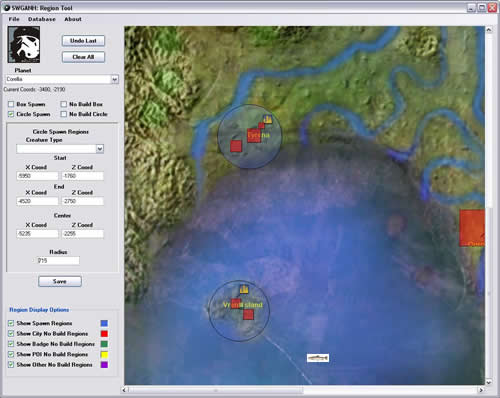500x398 pixels.
Task: Click the Radius input field
Action: click(x=58, y=261)
